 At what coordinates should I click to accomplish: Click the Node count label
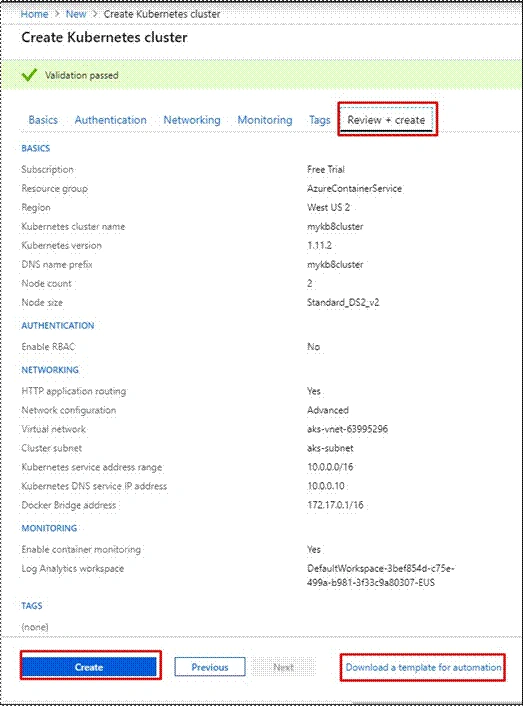pos(46,284)
